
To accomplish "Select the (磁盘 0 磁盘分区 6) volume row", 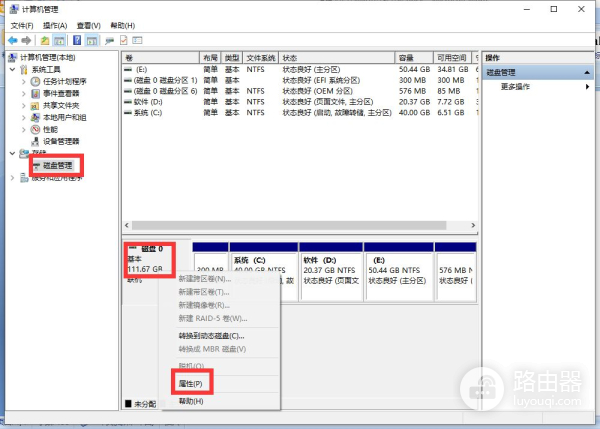I will (300, 91).
